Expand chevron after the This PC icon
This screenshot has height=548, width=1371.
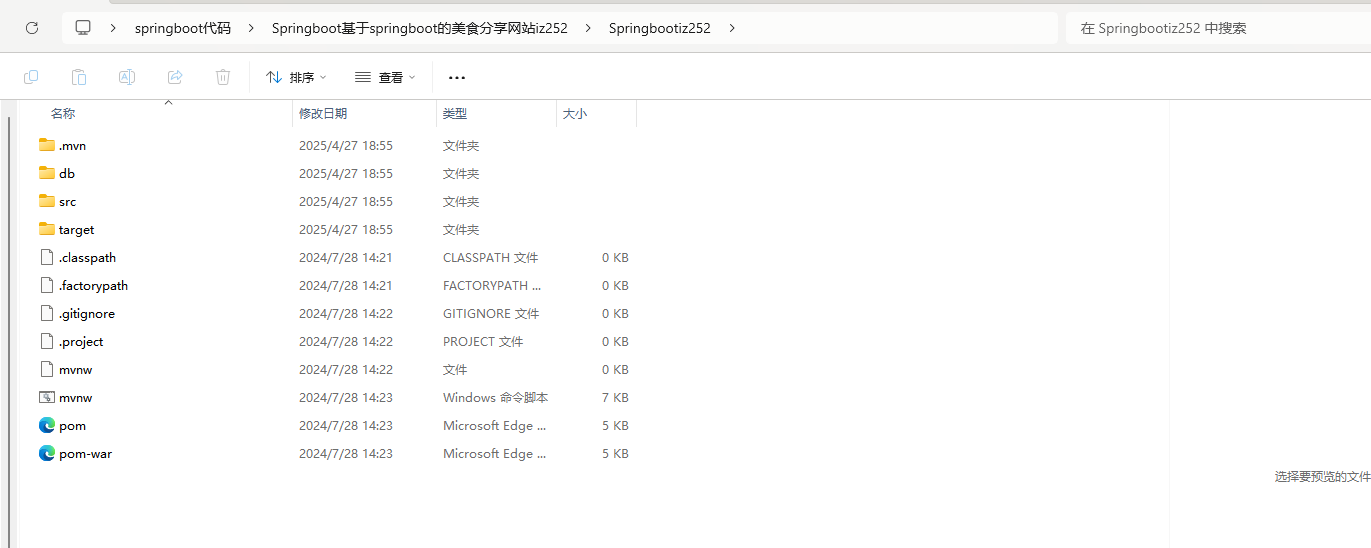coord(112,28)
